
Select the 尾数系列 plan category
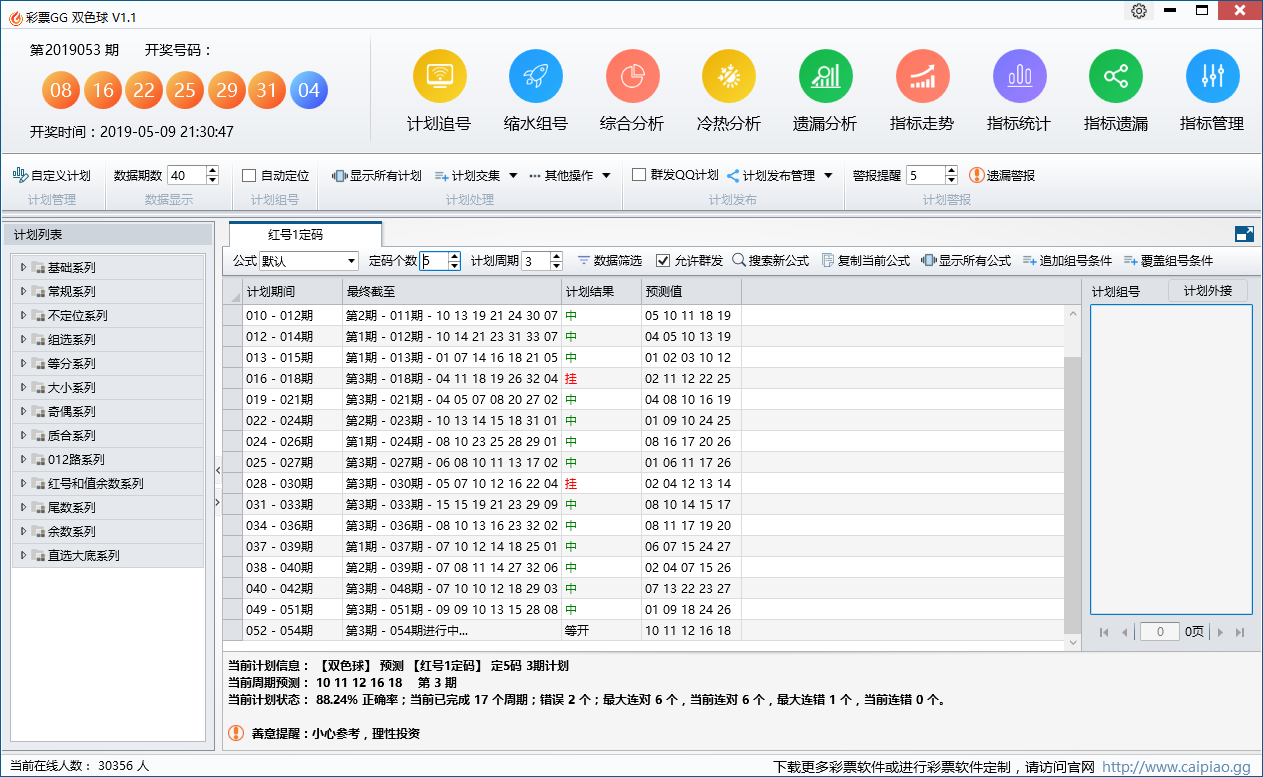click(x=72, y=507)
